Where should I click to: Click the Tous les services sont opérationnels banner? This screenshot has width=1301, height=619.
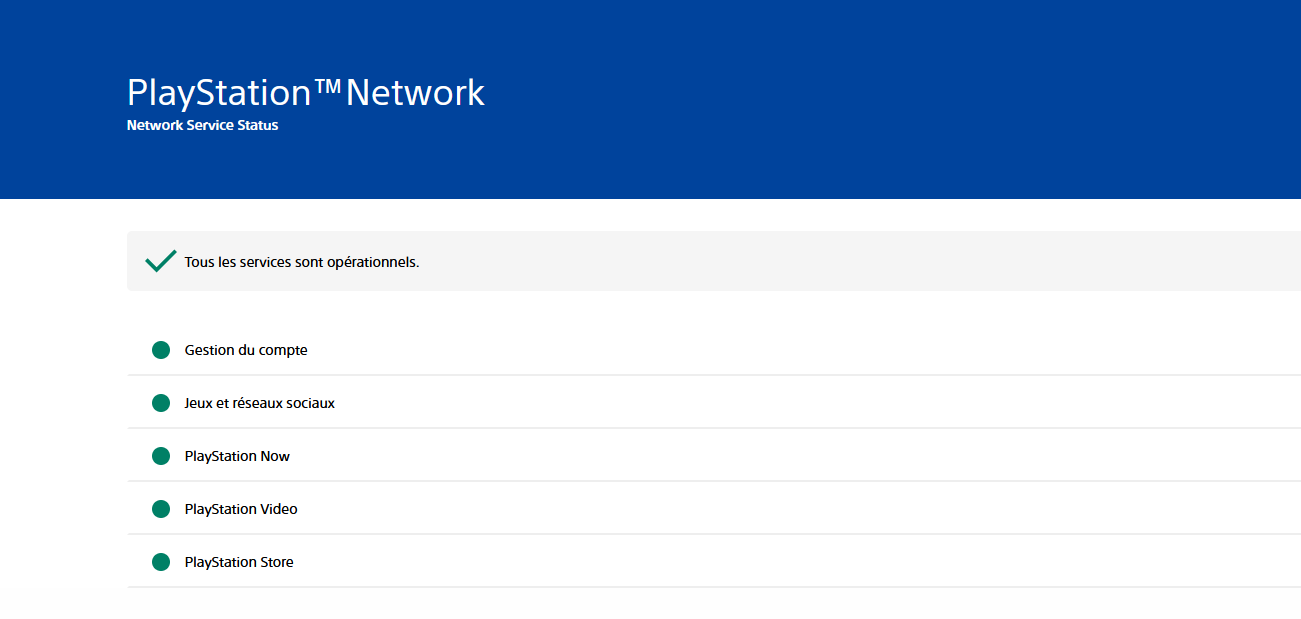pyautogui.click(x=400, y=261)
